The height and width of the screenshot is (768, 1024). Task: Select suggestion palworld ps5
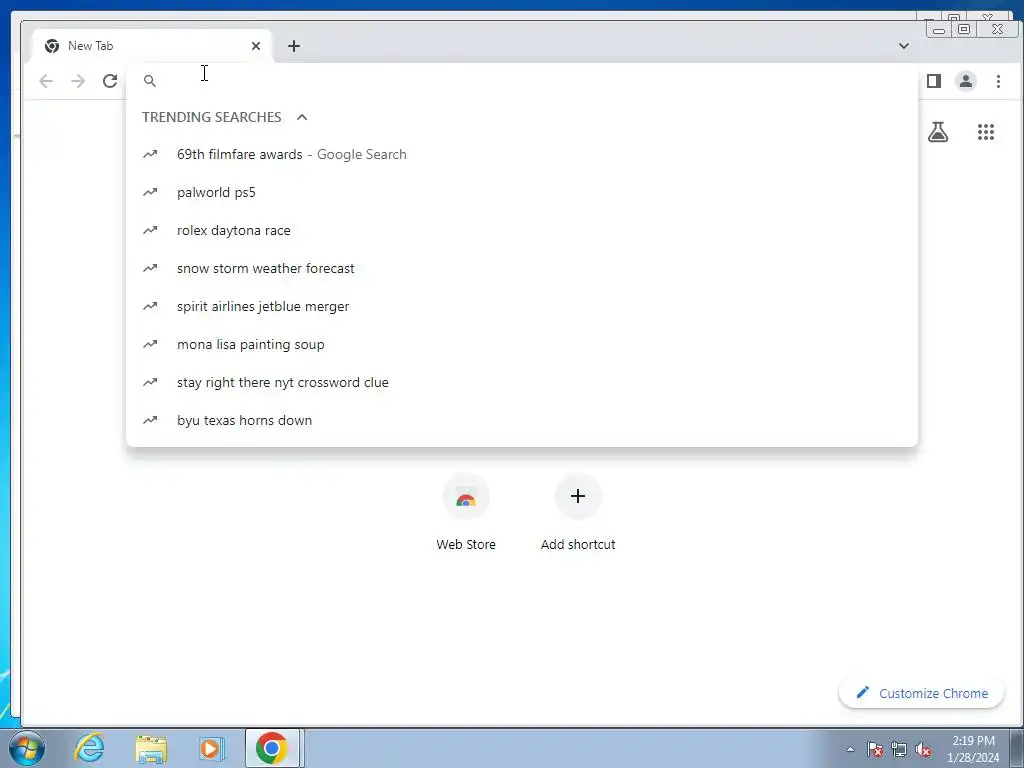(x=522, y=193)
